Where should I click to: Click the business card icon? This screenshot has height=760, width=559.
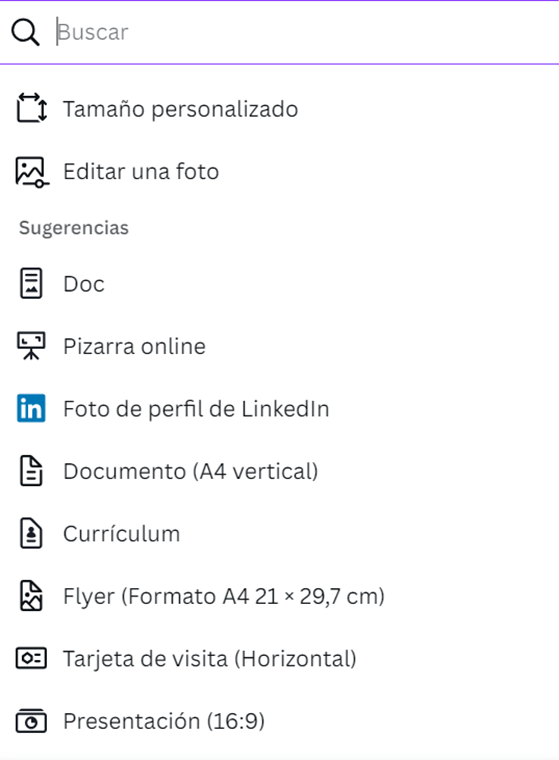tap(31, 658)
